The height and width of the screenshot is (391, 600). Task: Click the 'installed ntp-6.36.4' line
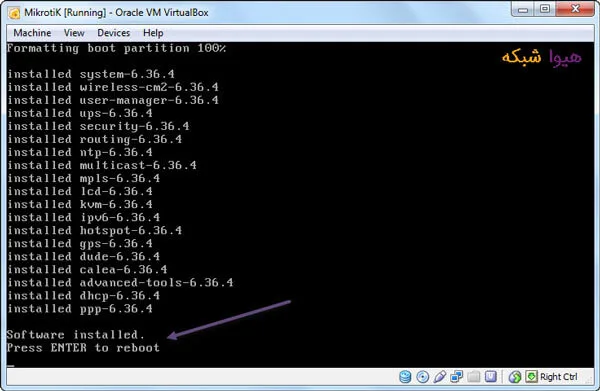[x=80, y=152]
